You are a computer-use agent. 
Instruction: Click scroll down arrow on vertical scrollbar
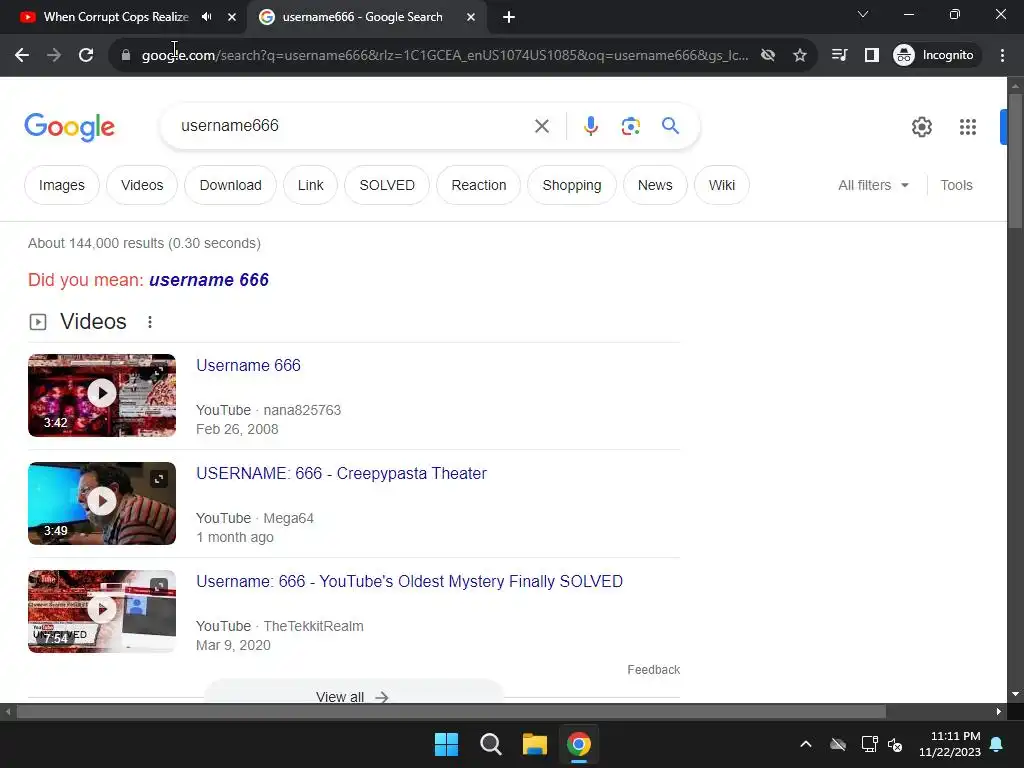point(1015,694)
